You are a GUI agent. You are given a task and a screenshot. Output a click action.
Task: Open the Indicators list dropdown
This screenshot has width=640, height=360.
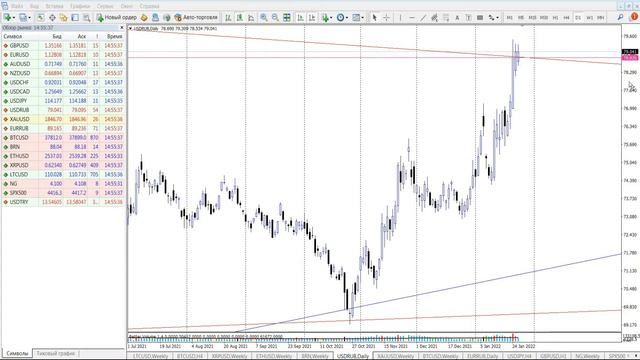tap(327, 18)
